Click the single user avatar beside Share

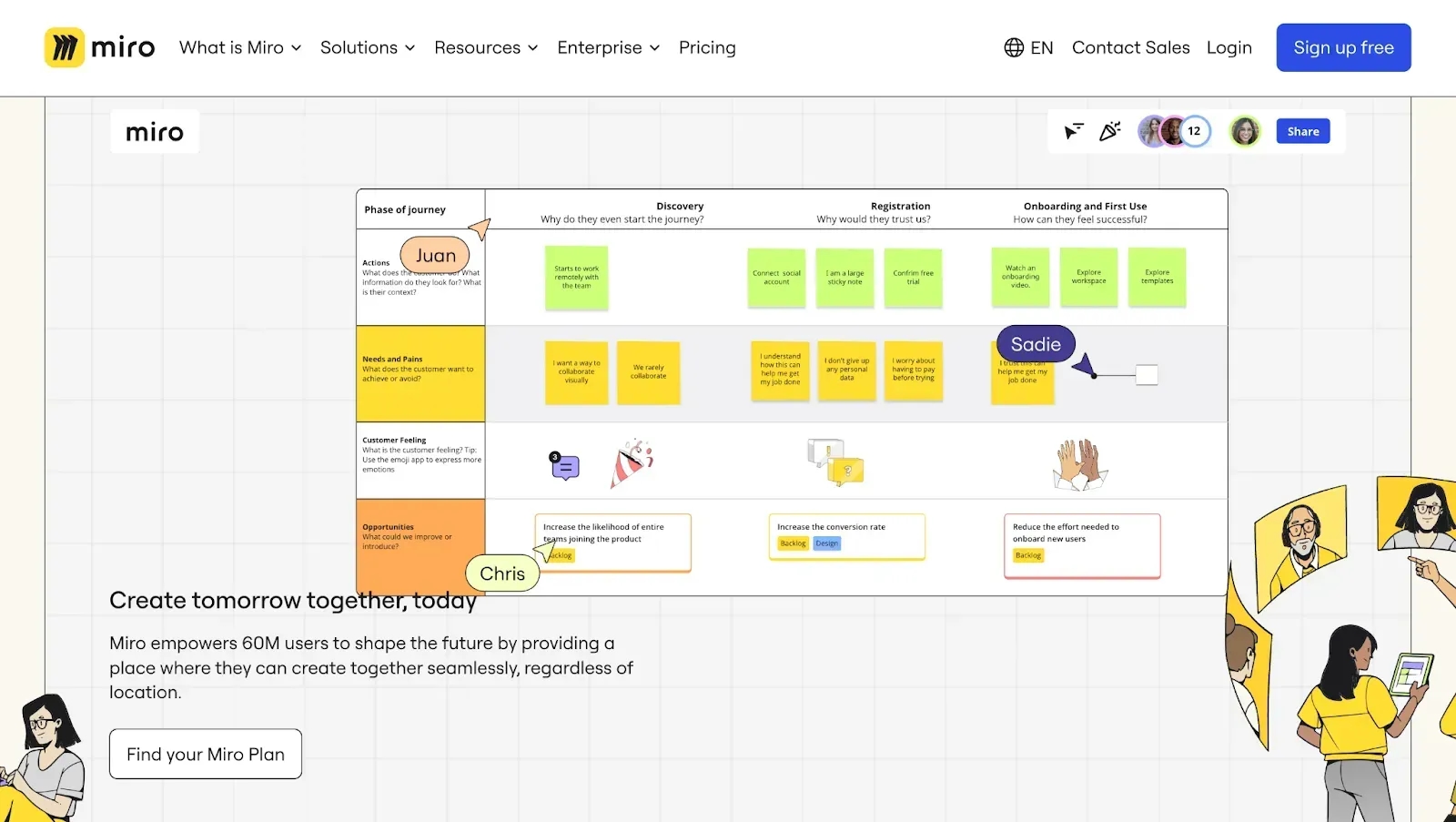(1245, 131)
